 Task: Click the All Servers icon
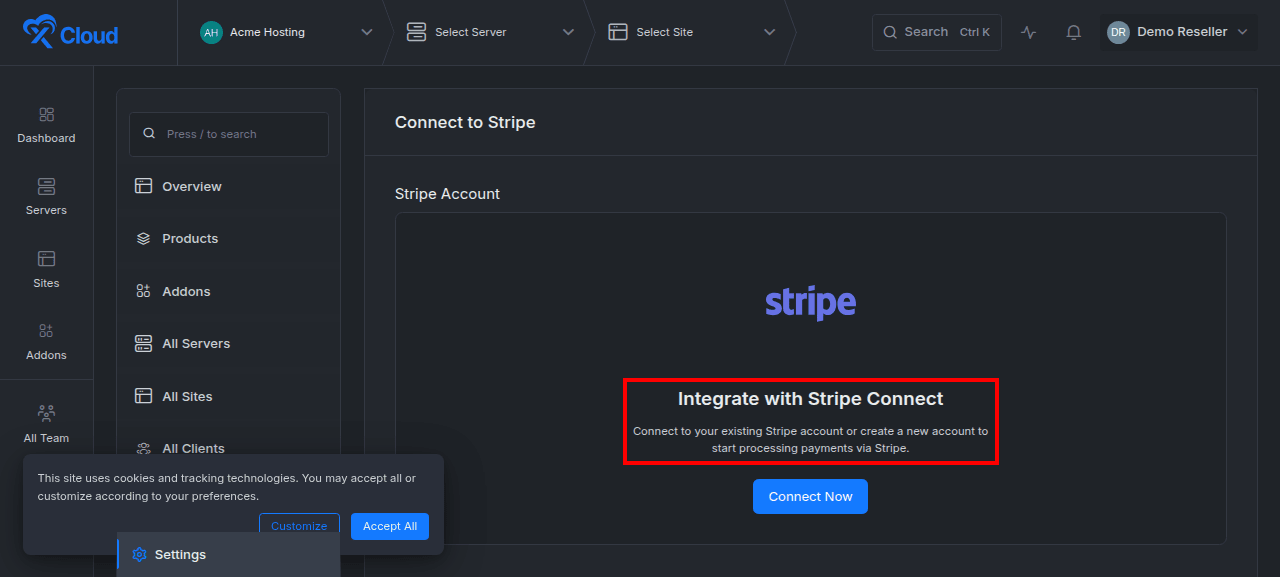(143, 343)
